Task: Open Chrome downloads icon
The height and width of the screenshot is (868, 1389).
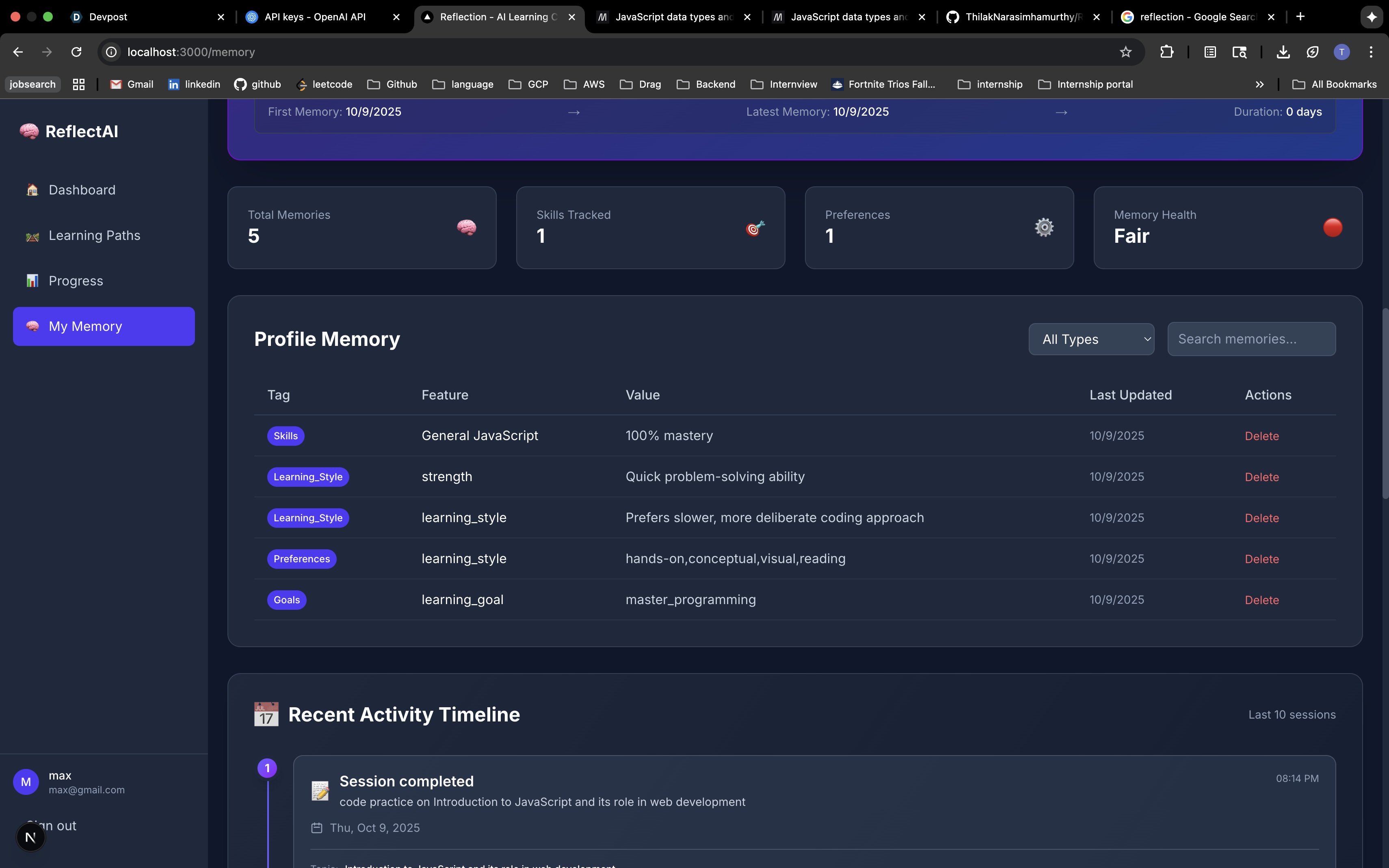Action: tap(1283, 52)
